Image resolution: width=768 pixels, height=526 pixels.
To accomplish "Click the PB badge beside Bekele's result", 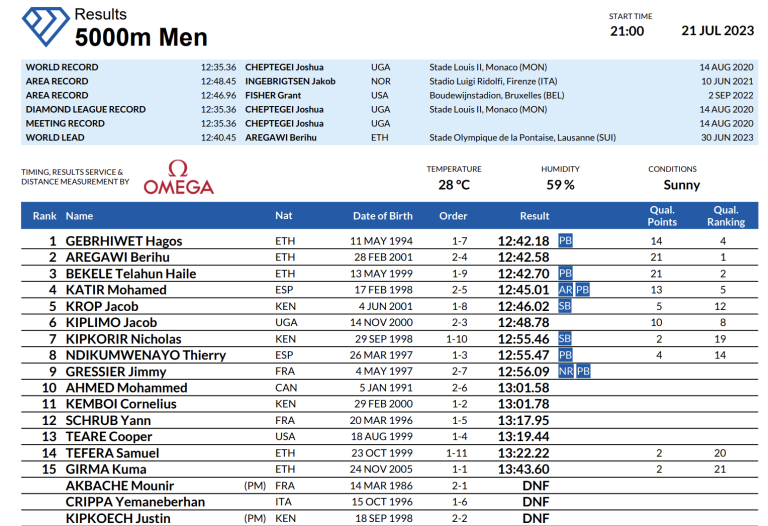I will tap(565, 273).
